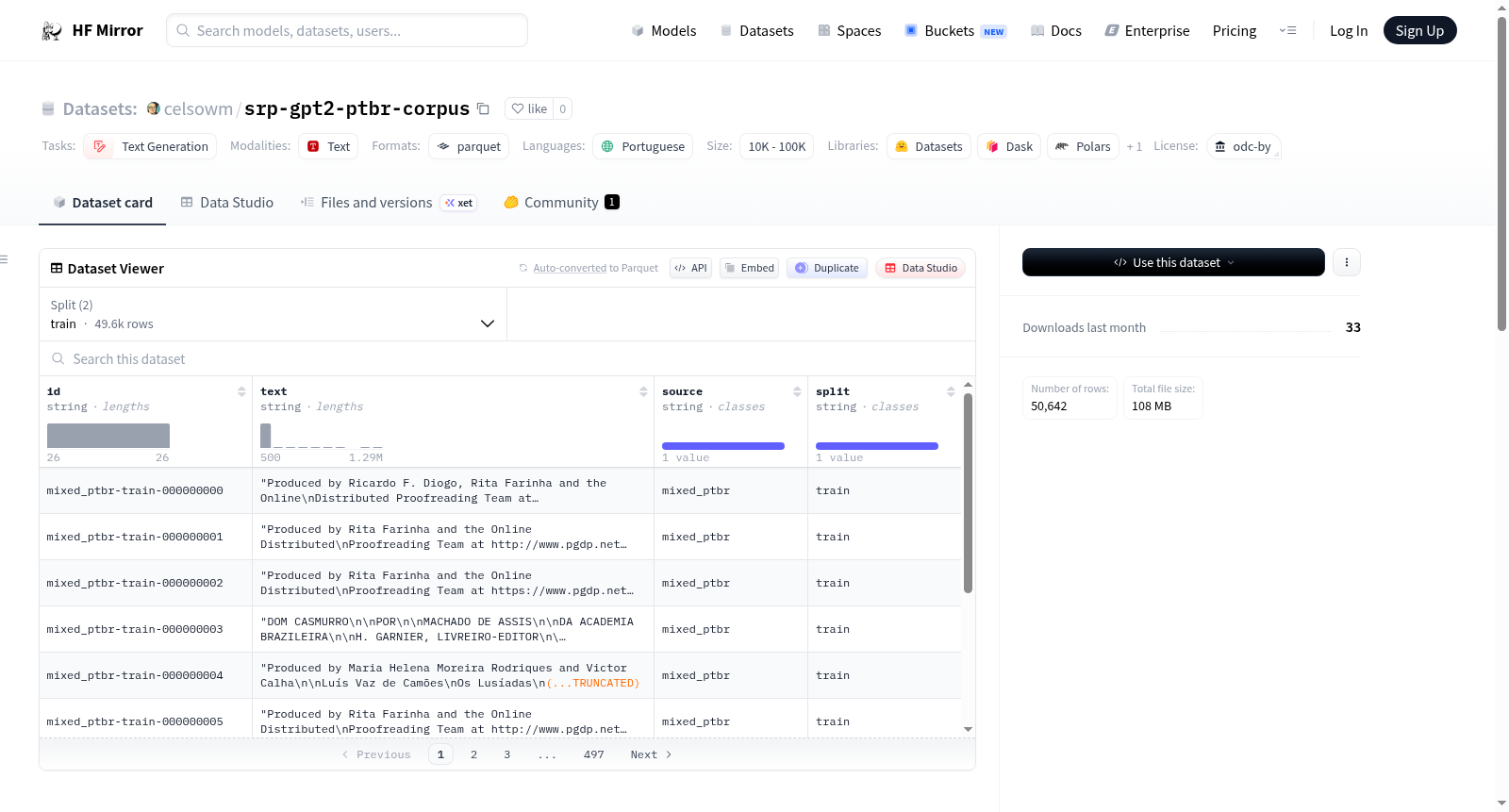Click the split classes distribution bar

point(877,446)
